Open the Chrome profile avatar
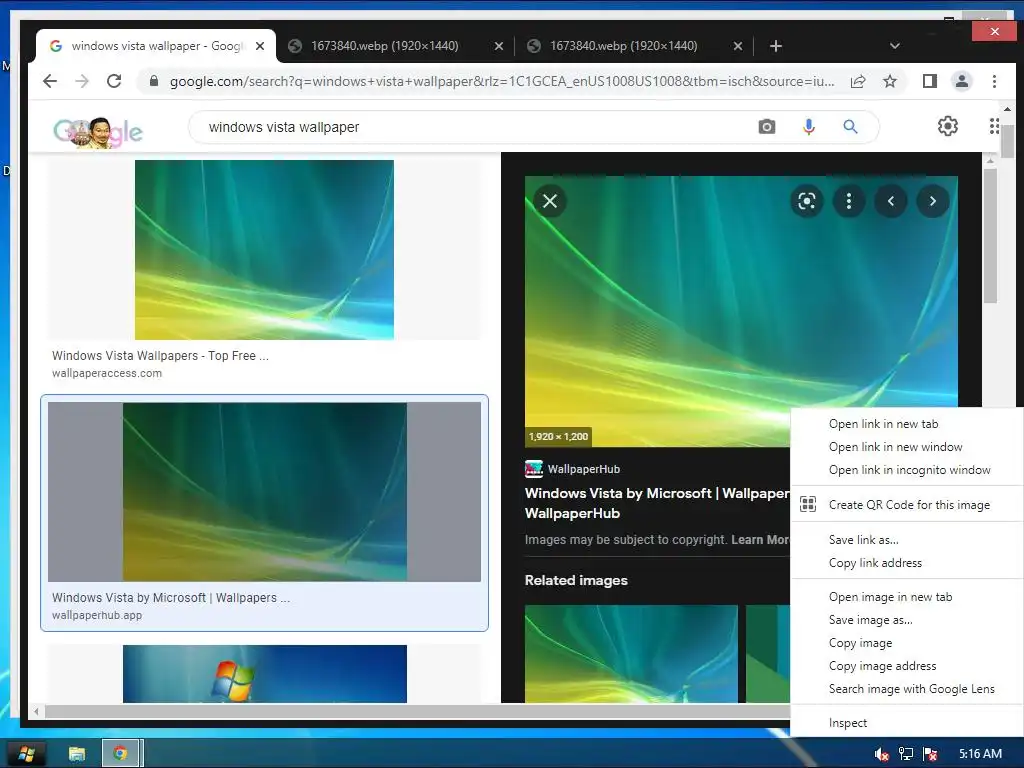Screen dimensions: 1024x768 tap(961, 81)
